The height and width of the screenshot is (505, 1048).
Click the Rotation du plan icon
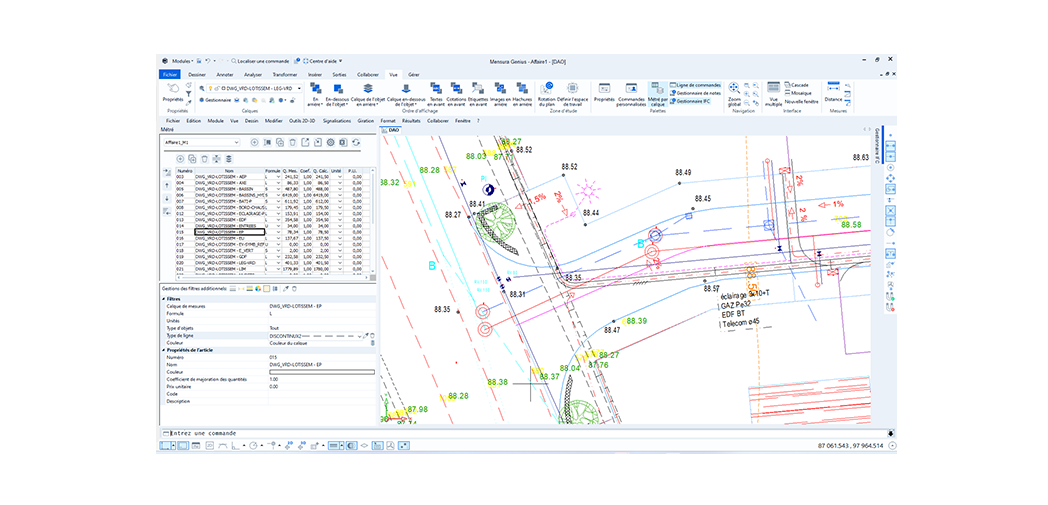pyautogui.click(x=549, y=88)
